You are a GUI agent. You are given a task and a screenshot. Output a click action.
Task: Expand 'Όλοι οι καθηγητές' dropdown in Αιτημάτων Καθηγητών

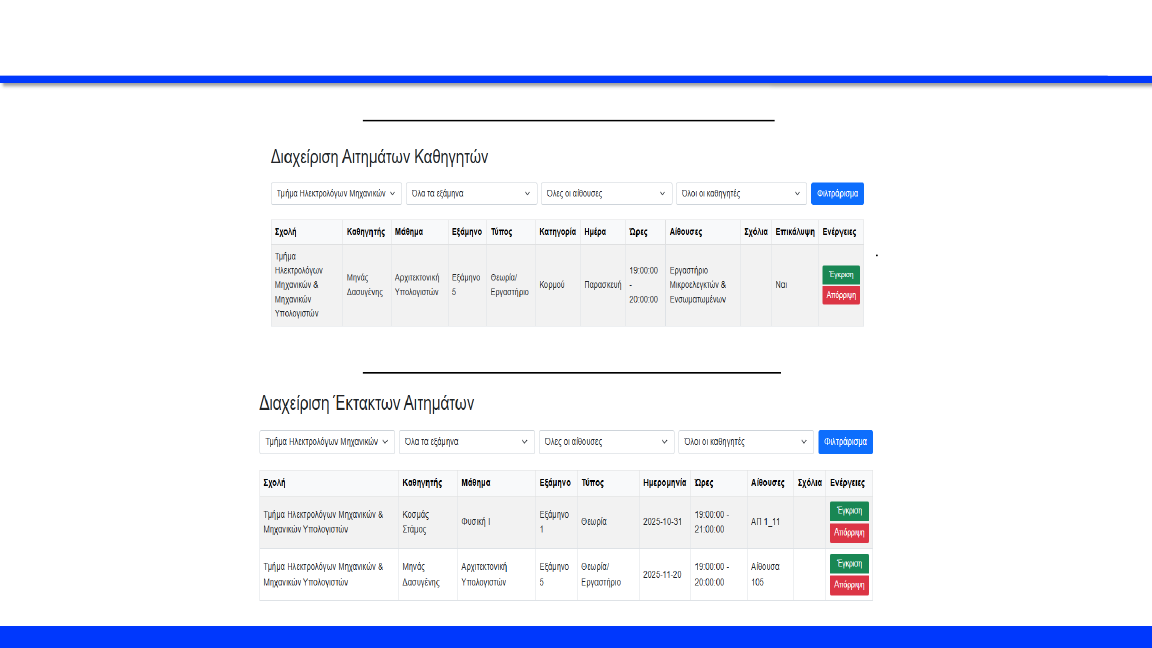[x=740, y=193]
